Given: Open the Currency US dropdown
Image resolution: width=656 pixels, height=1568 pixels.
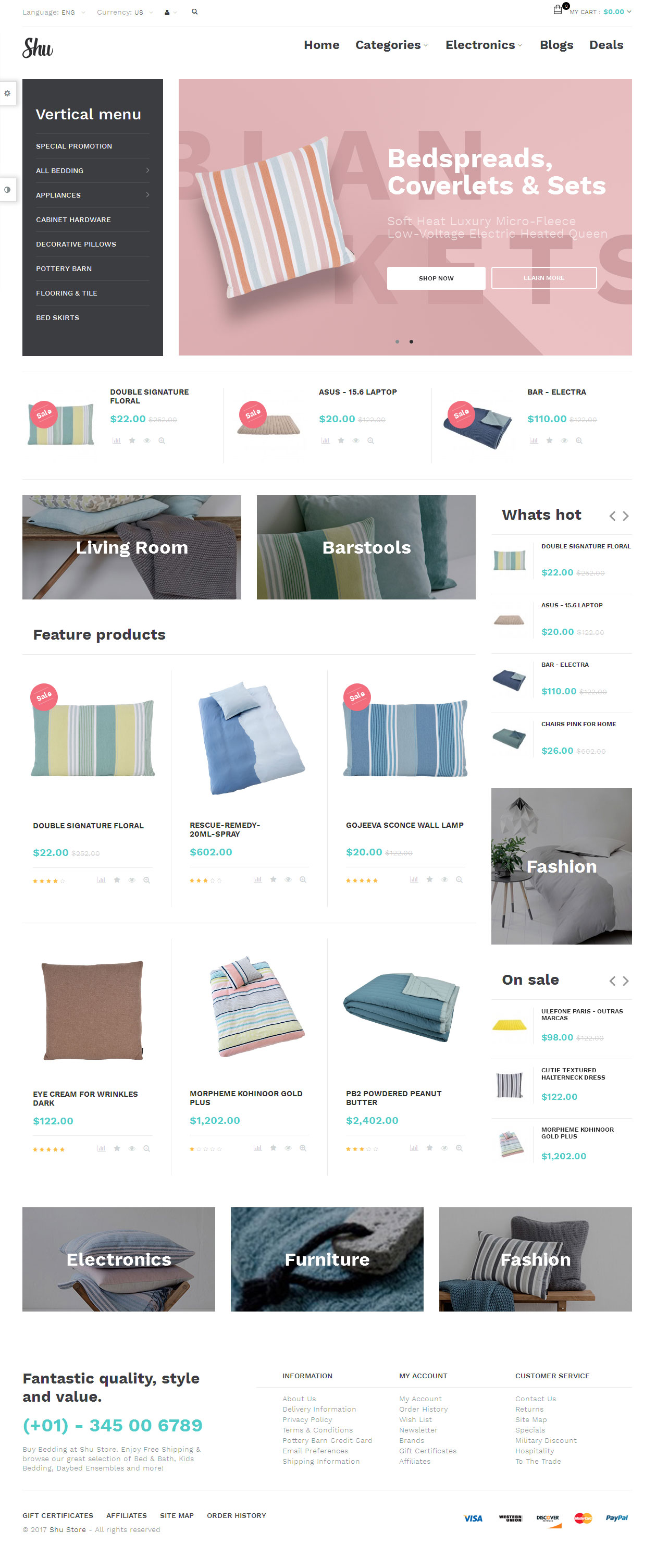Looking at the screenshot, I should 125,12.
